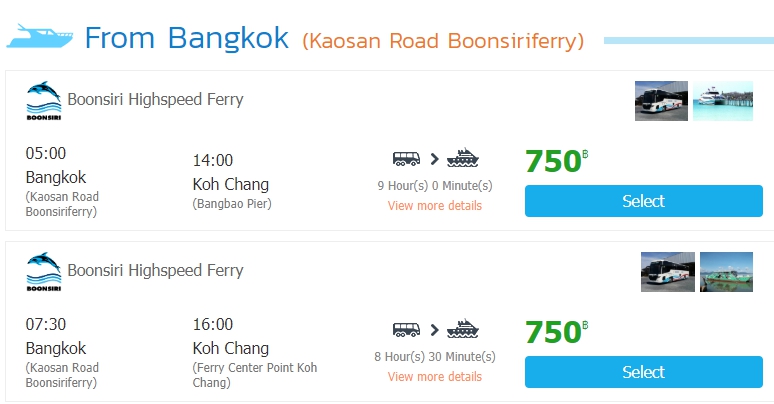Open ferry pier photo thumbnail in first listing

coord(723,101)
